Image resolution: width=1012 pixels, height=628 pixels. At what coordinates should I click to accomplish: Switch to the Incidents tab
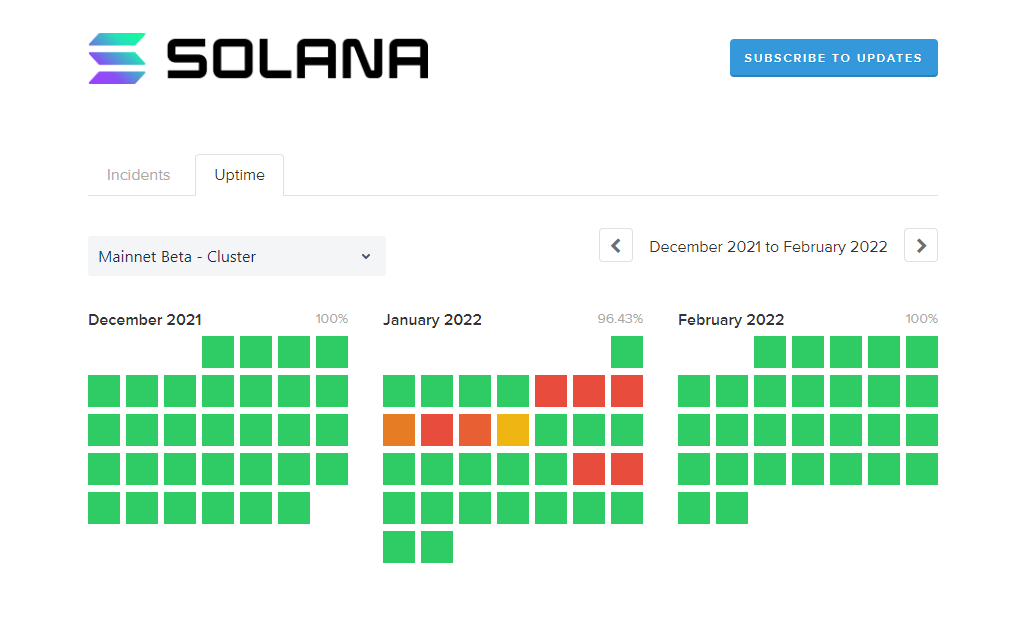click(138, 175)
